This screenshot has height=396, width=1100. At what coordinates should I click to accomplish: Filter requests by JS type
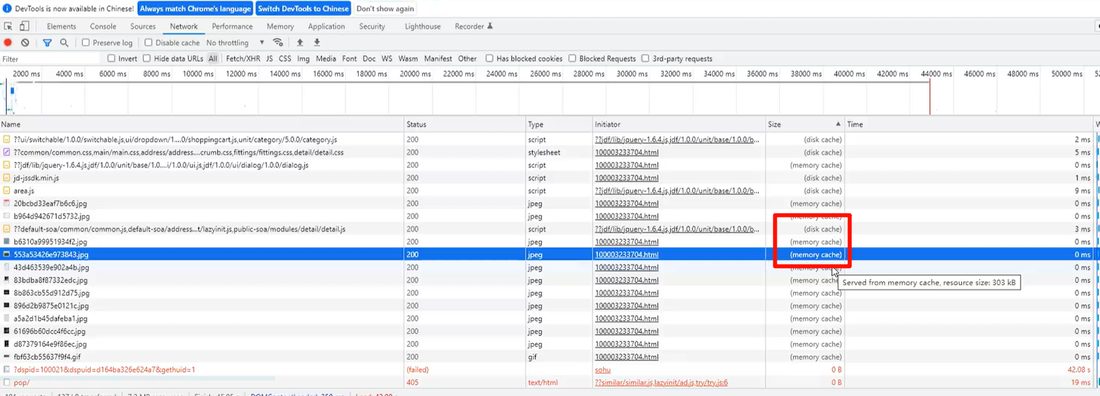(x=269, y=59)
